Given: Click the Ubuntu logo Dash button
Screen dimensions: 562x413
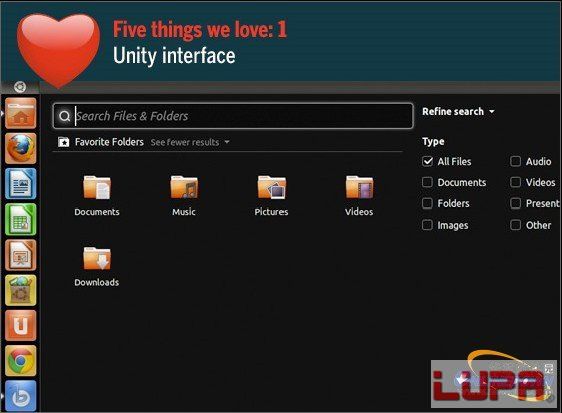Looking at the screenshot, I should (x=20, y=86).
